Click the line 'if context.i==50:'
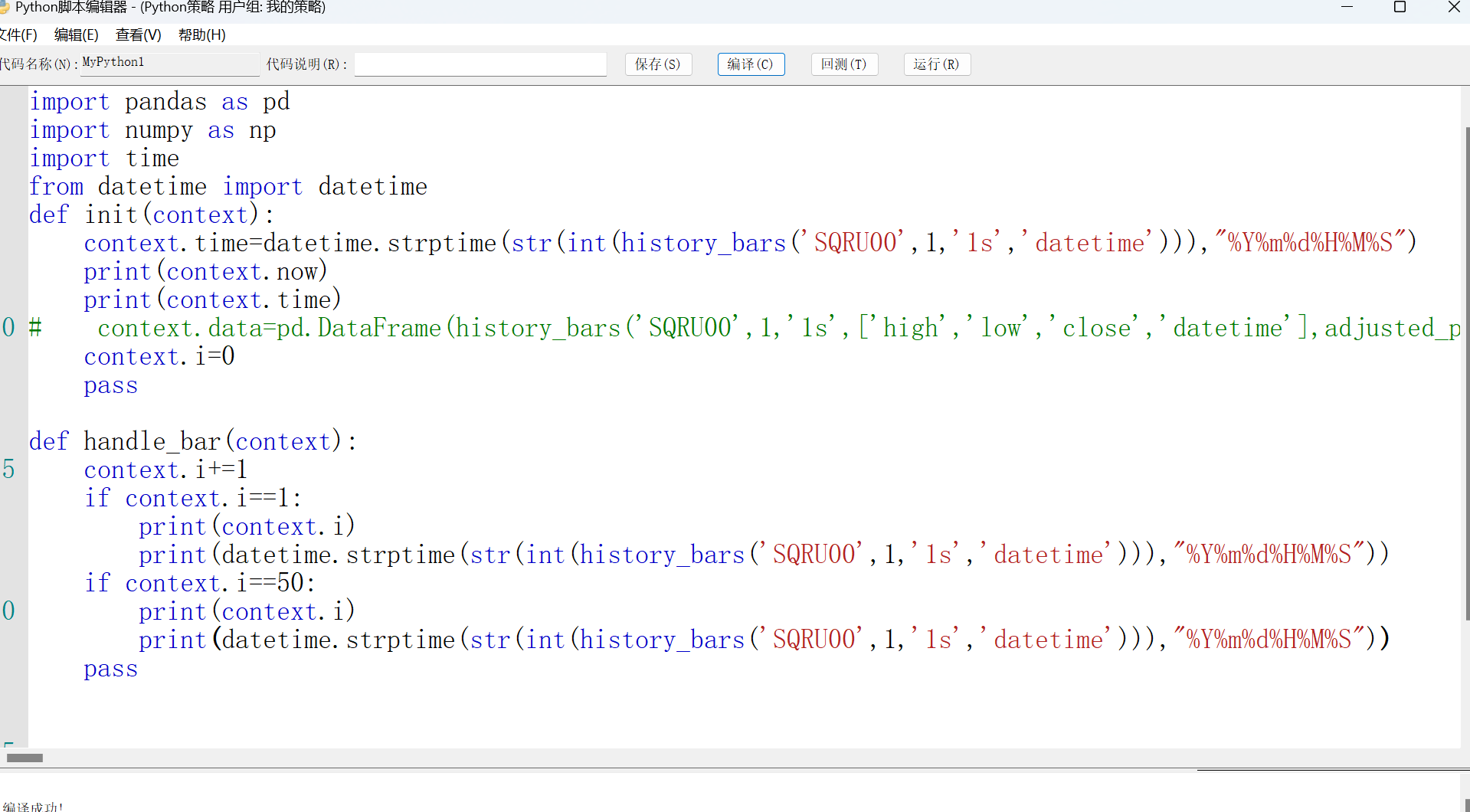1470x812 pixels. pyautogui.click(x=200, y=584)
